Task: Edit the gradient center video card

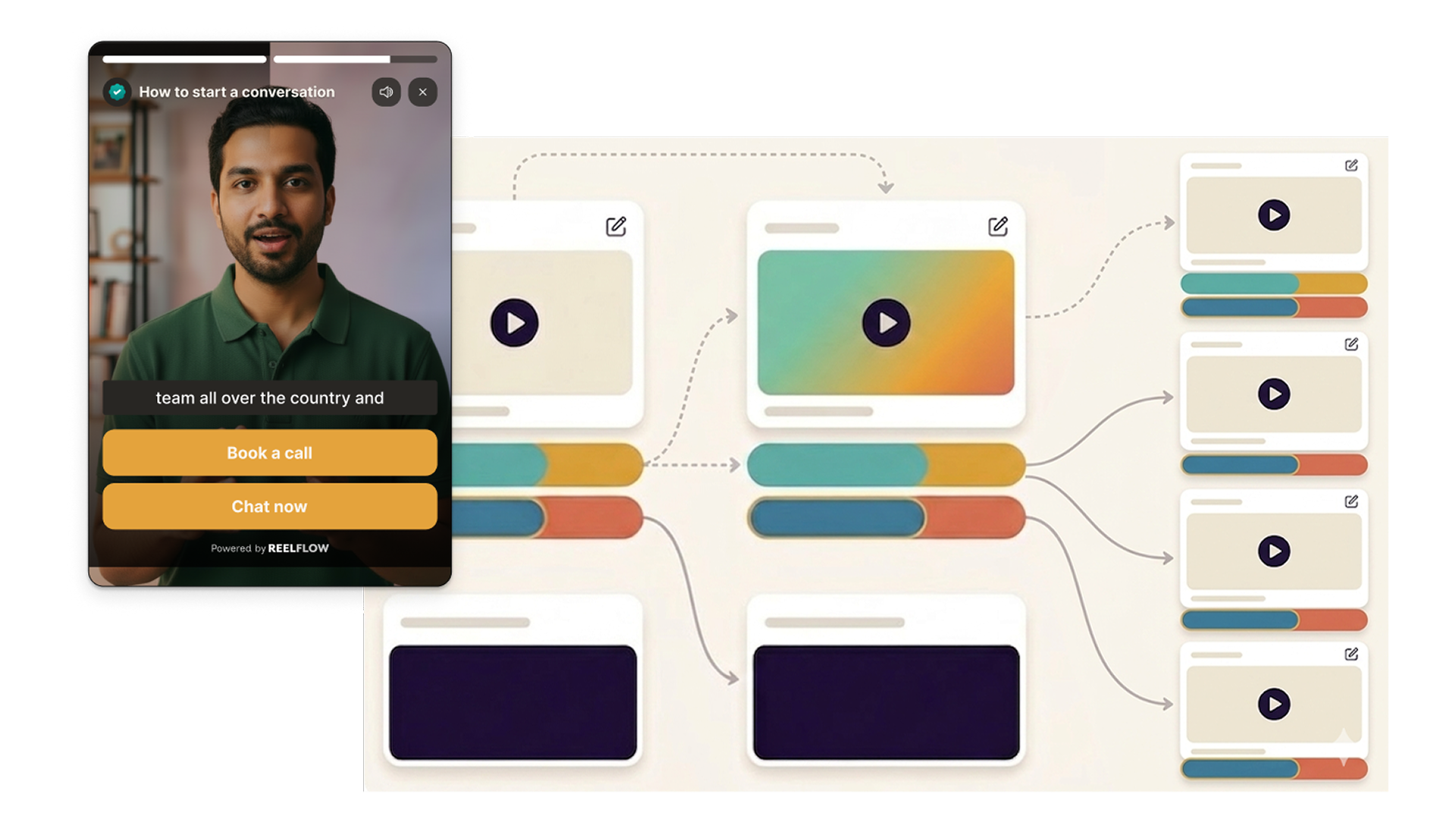Action: [998, 226]
